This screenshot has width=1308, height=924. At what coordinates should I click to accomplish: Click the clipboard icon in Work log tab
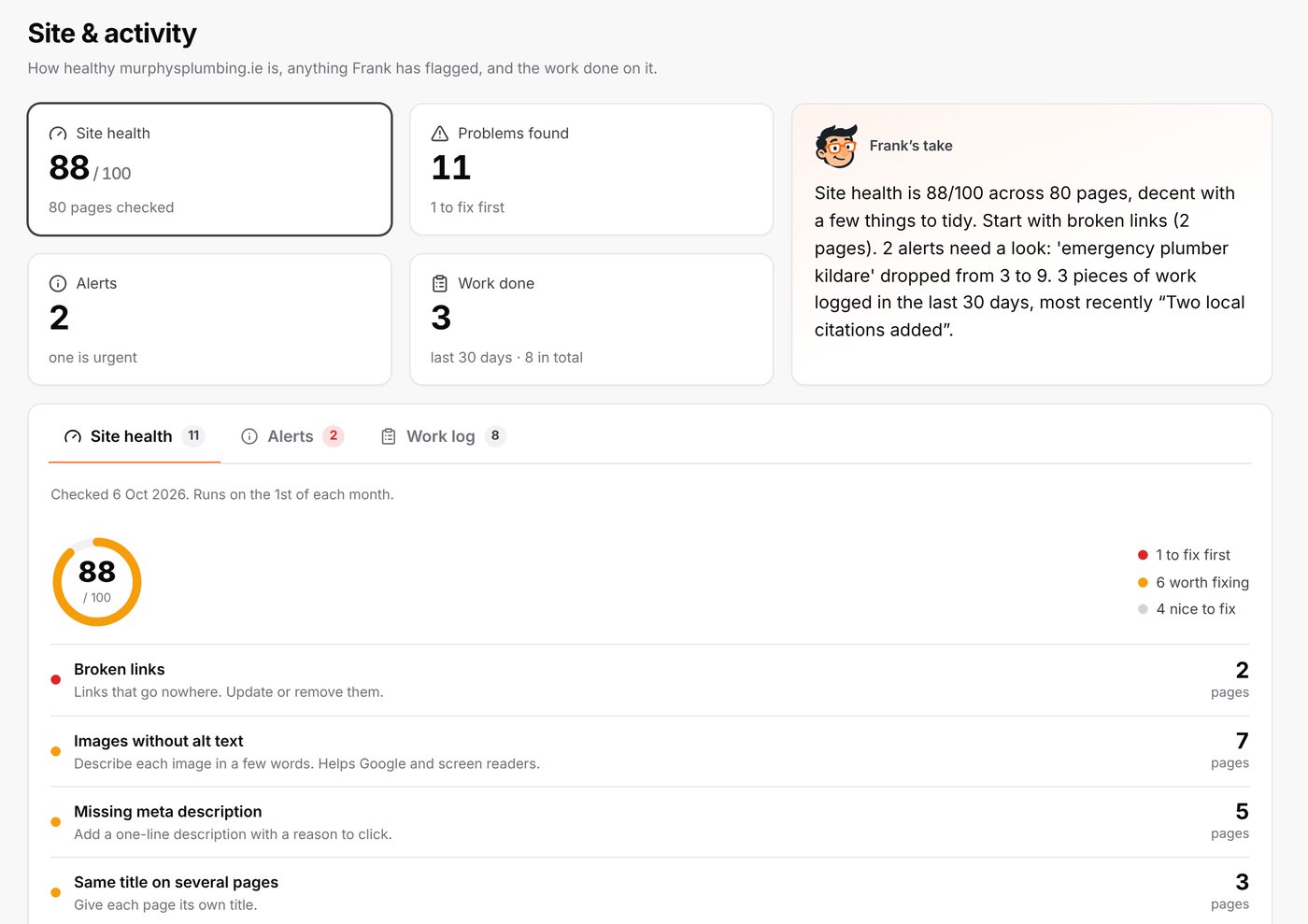389,436
